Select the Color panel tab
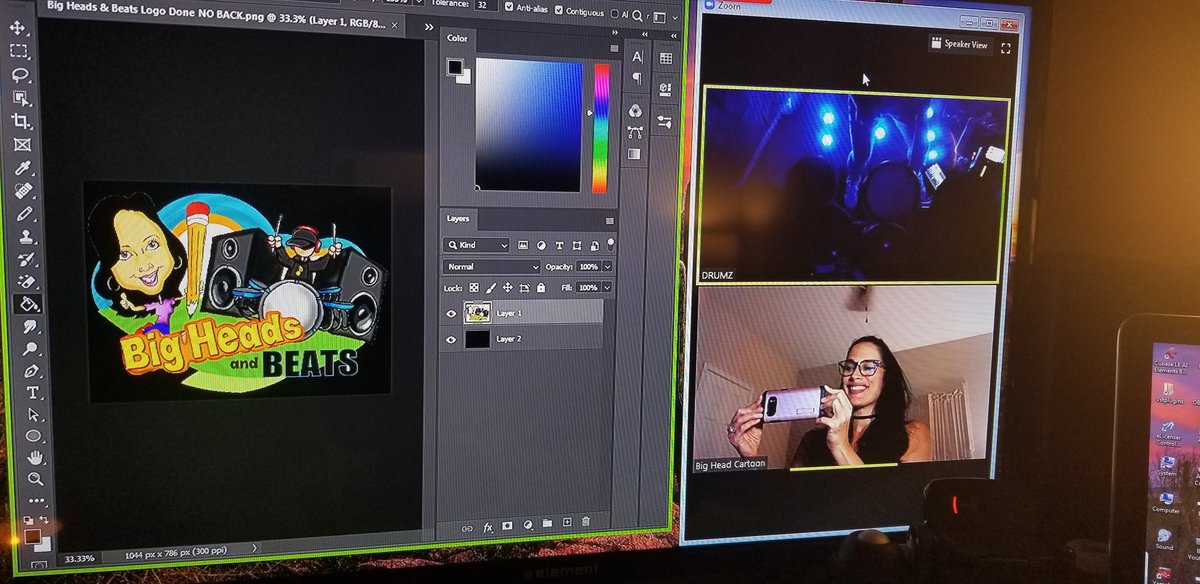Image resolution: width=1200 pixels, height=584 pixels. [x=457, y=39]
